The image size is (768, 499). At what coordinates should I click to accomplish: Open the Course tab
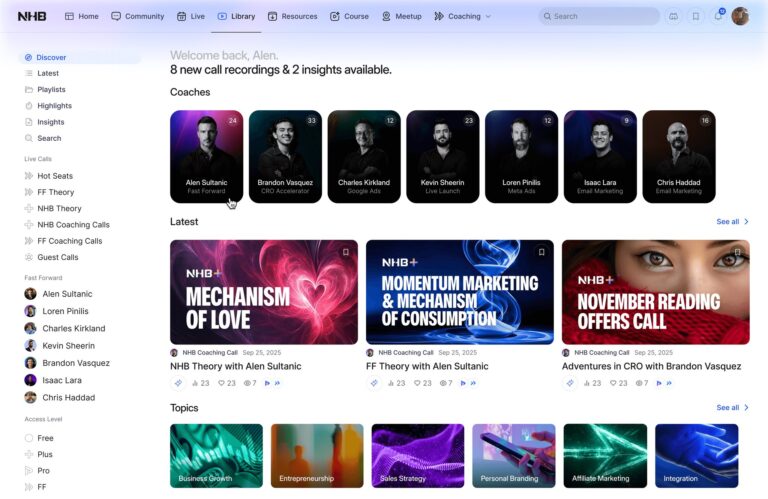click(349, 16)
